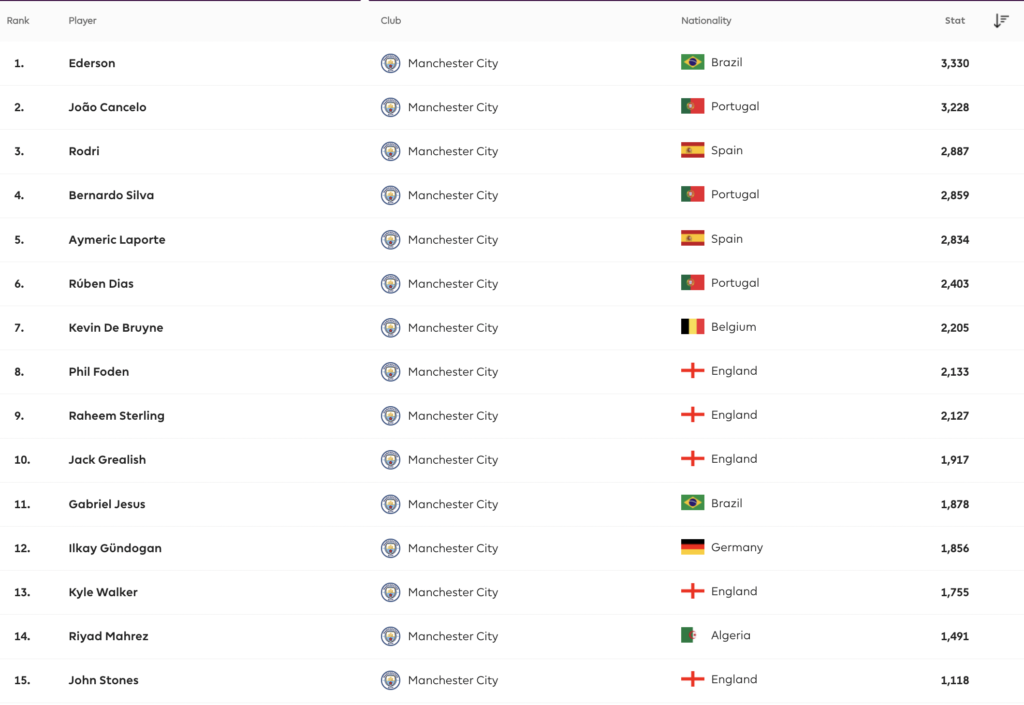The image size is (1024, 705).
Task: Click the England flag next to Phil Foden
Action: pyautogui.click(x=691, y=371)
